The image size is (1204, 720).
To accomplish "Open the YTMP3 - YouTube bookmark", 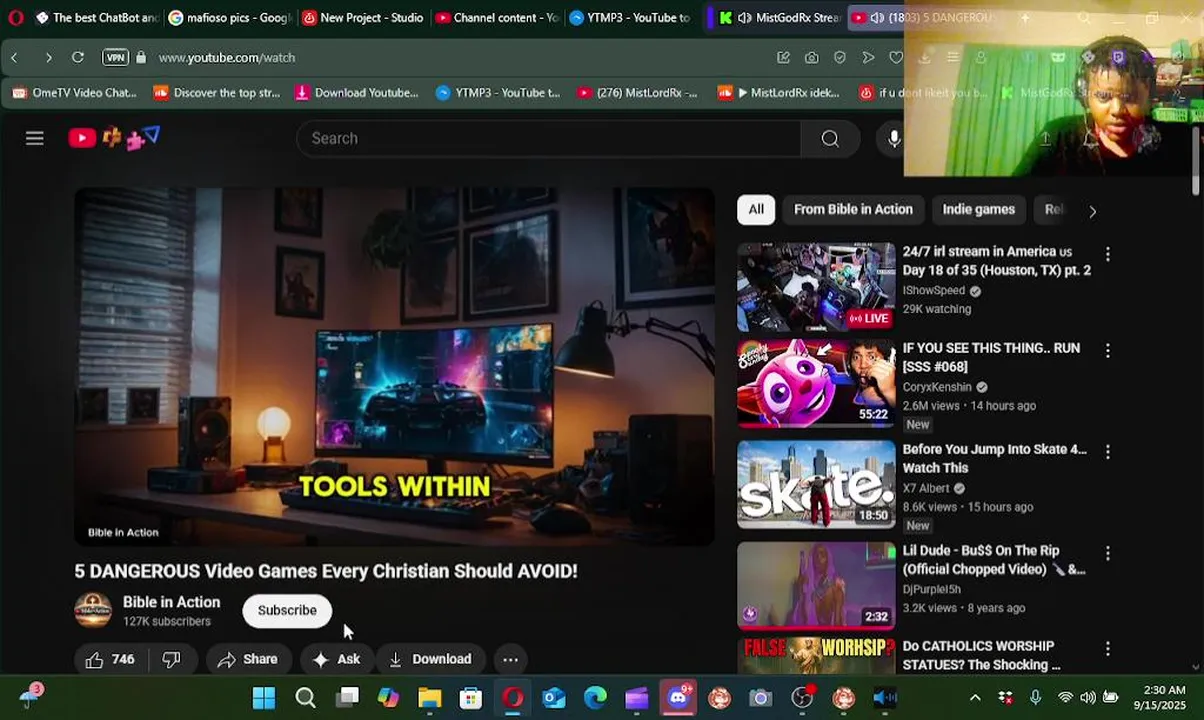I will (498, 93).
